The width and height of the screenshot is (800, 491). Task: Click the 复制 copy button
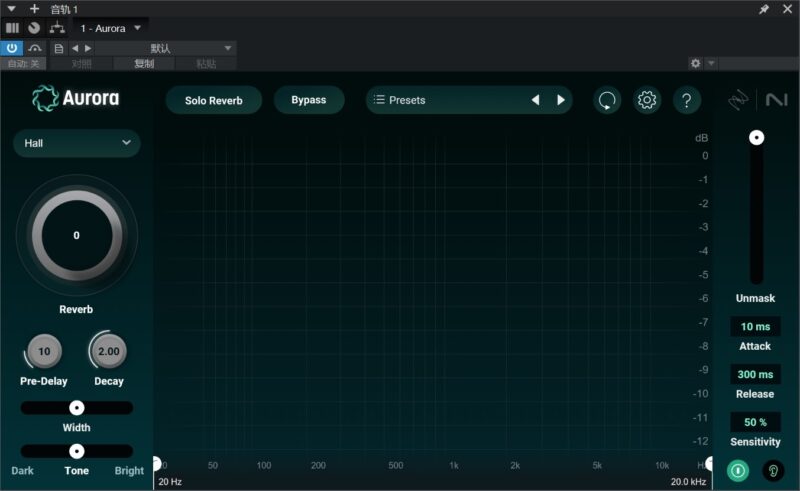point(144,64)
